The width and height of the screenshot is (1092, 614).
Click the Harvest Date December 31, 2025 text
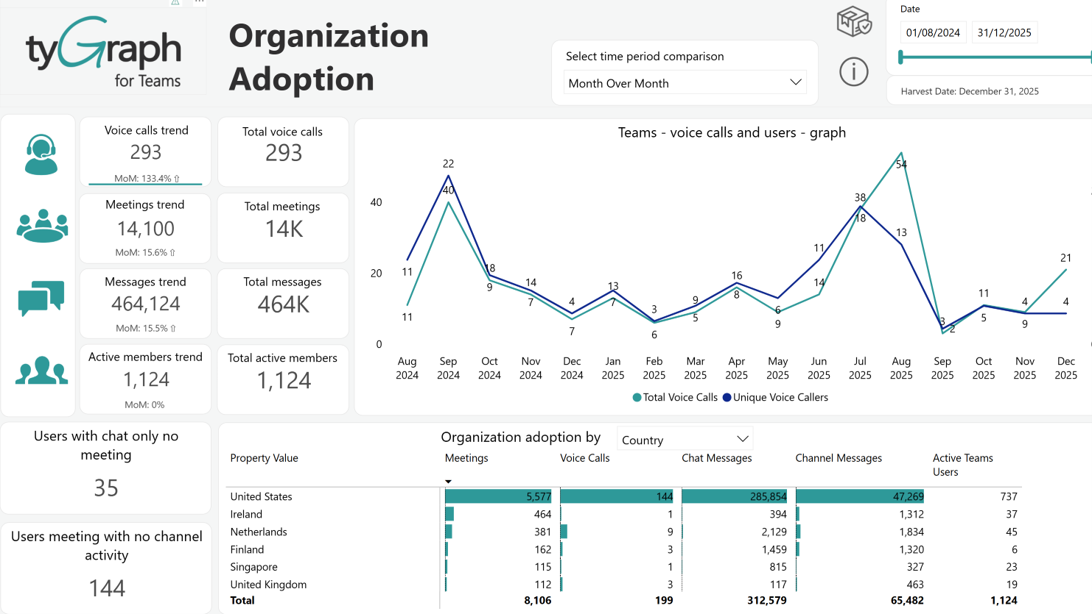tap(969, 91)
